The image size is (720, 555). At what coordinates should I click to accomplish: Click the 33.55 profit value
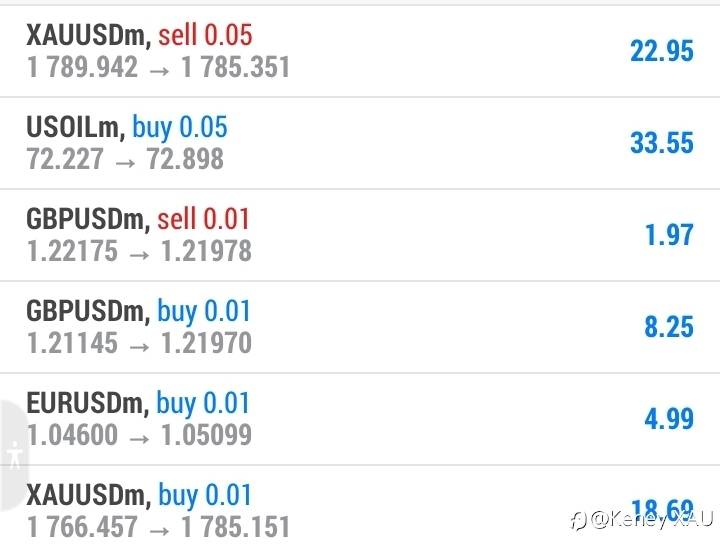(661, 143)
